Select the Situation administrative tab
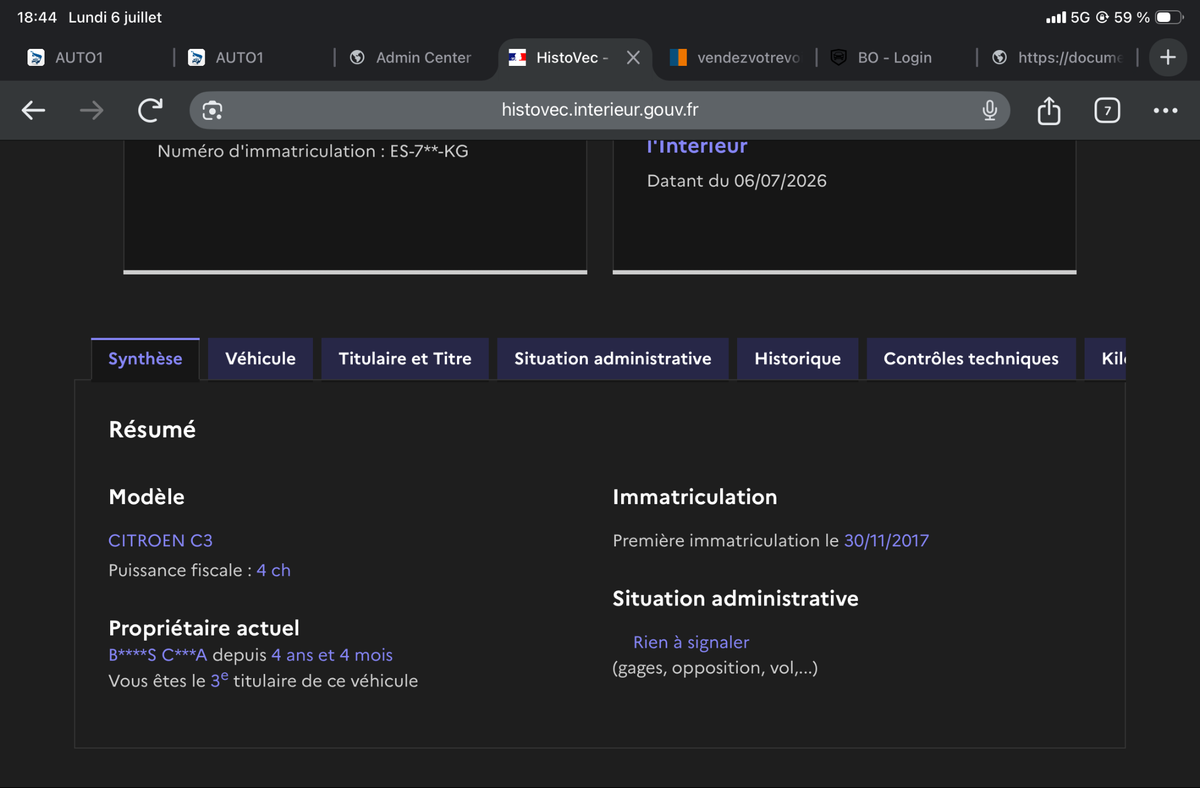The height and width of the screenshot is (788, 1200). (x=613, y=359)
